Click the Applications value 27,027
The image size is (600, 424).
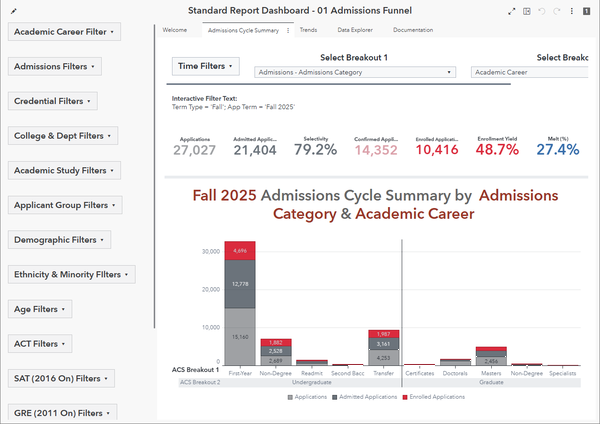click(x=194, y=150)
